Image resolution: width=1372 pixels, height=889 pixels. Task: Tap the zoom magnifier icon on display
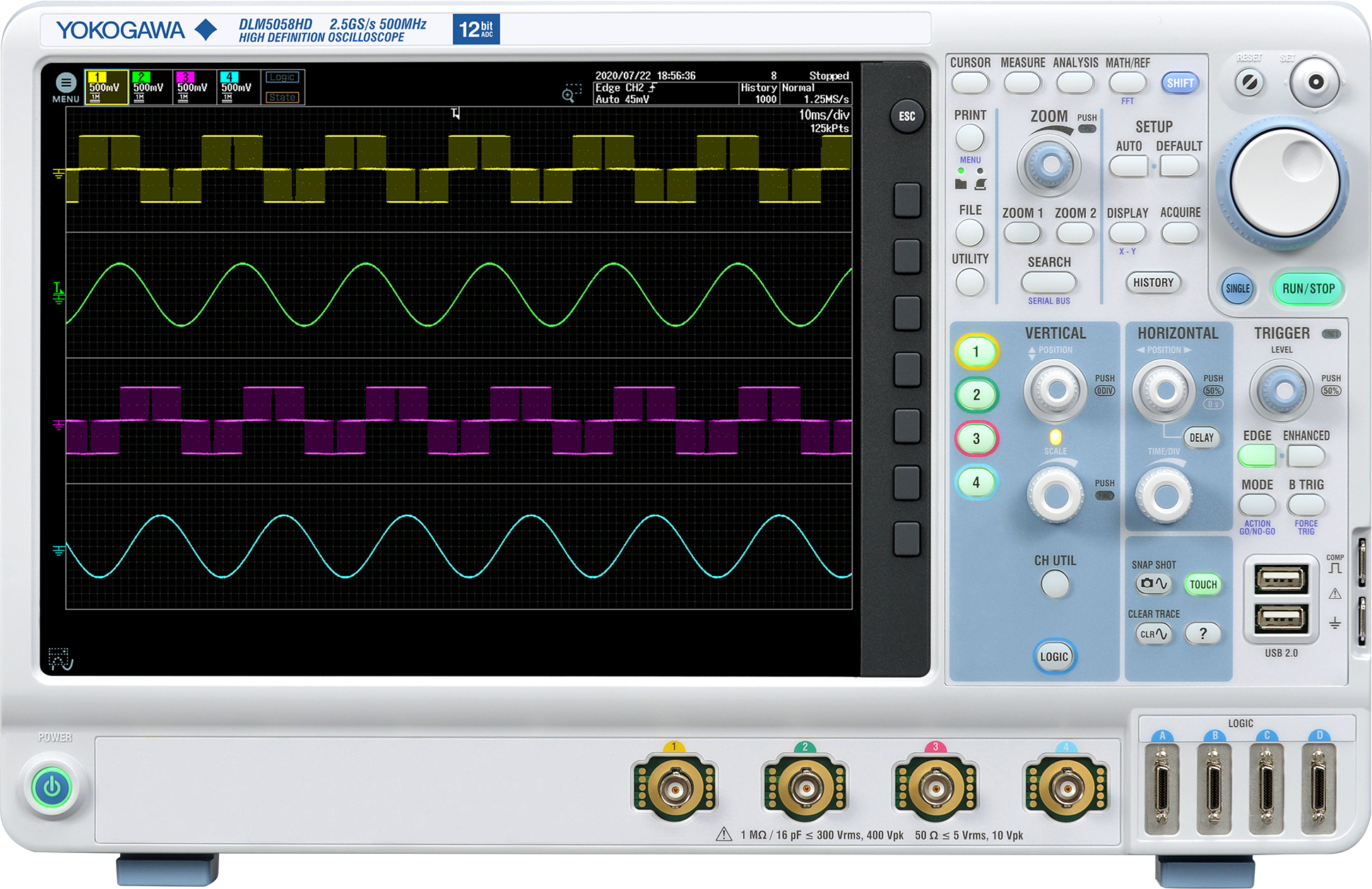(x=571, y=93)
